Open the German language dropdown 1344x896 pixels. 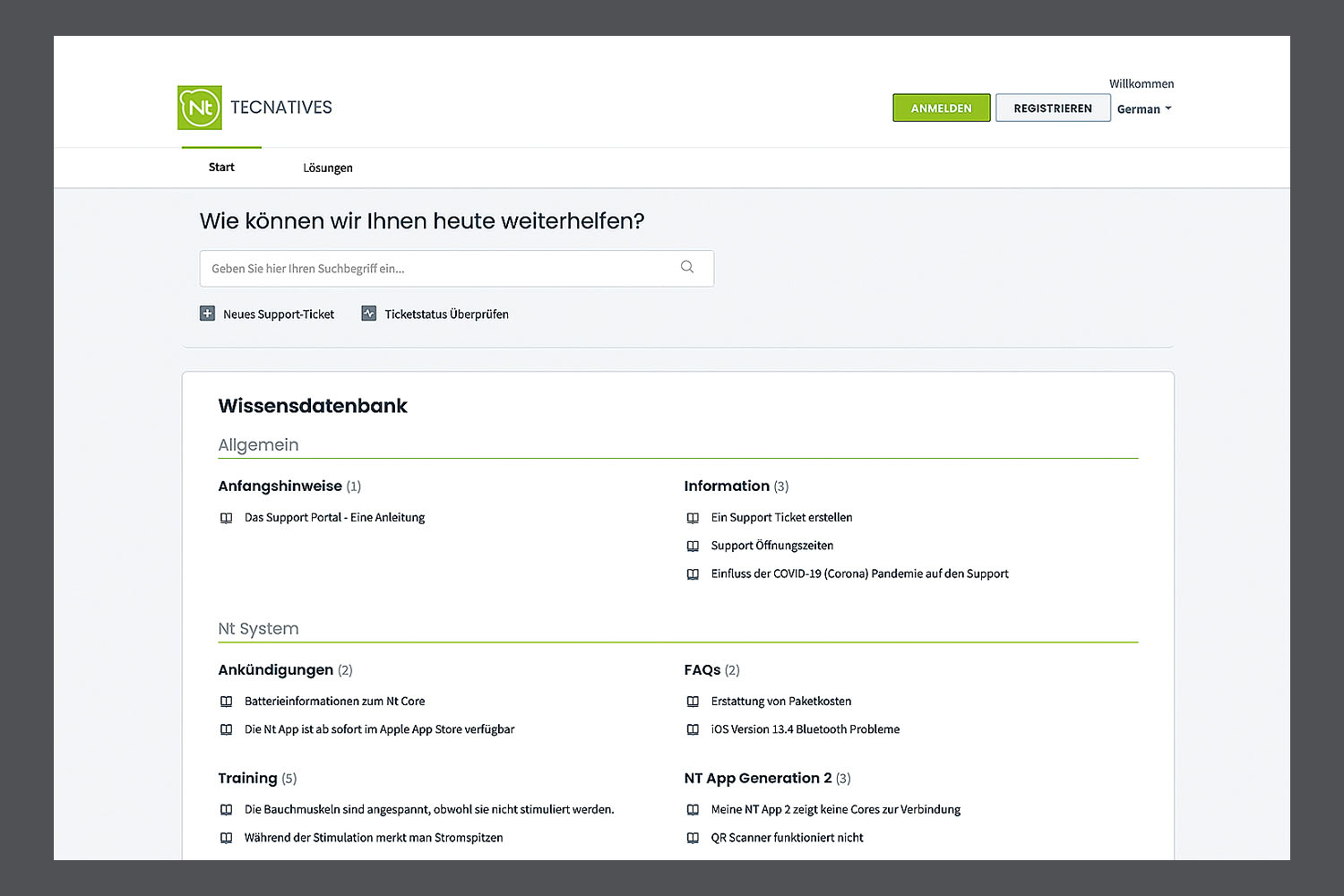(1144, 109)
